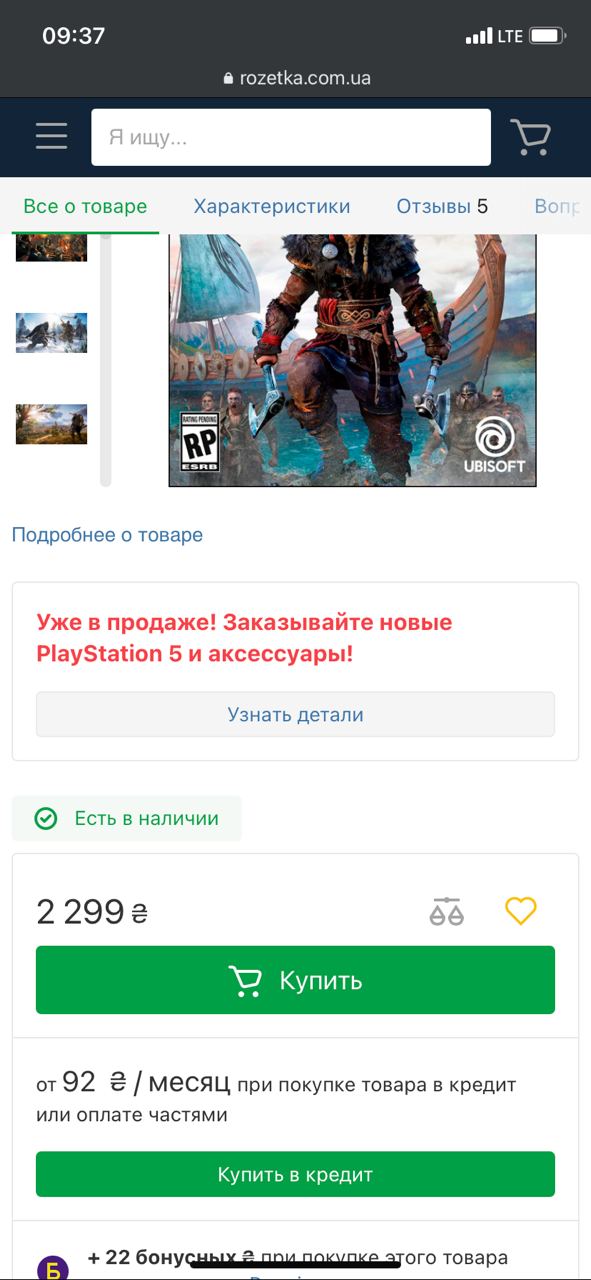The width and height of the screenshot is (591, 1280).
Task: Select the middle battle scene thumbnail
Action: tap(51, 333)
